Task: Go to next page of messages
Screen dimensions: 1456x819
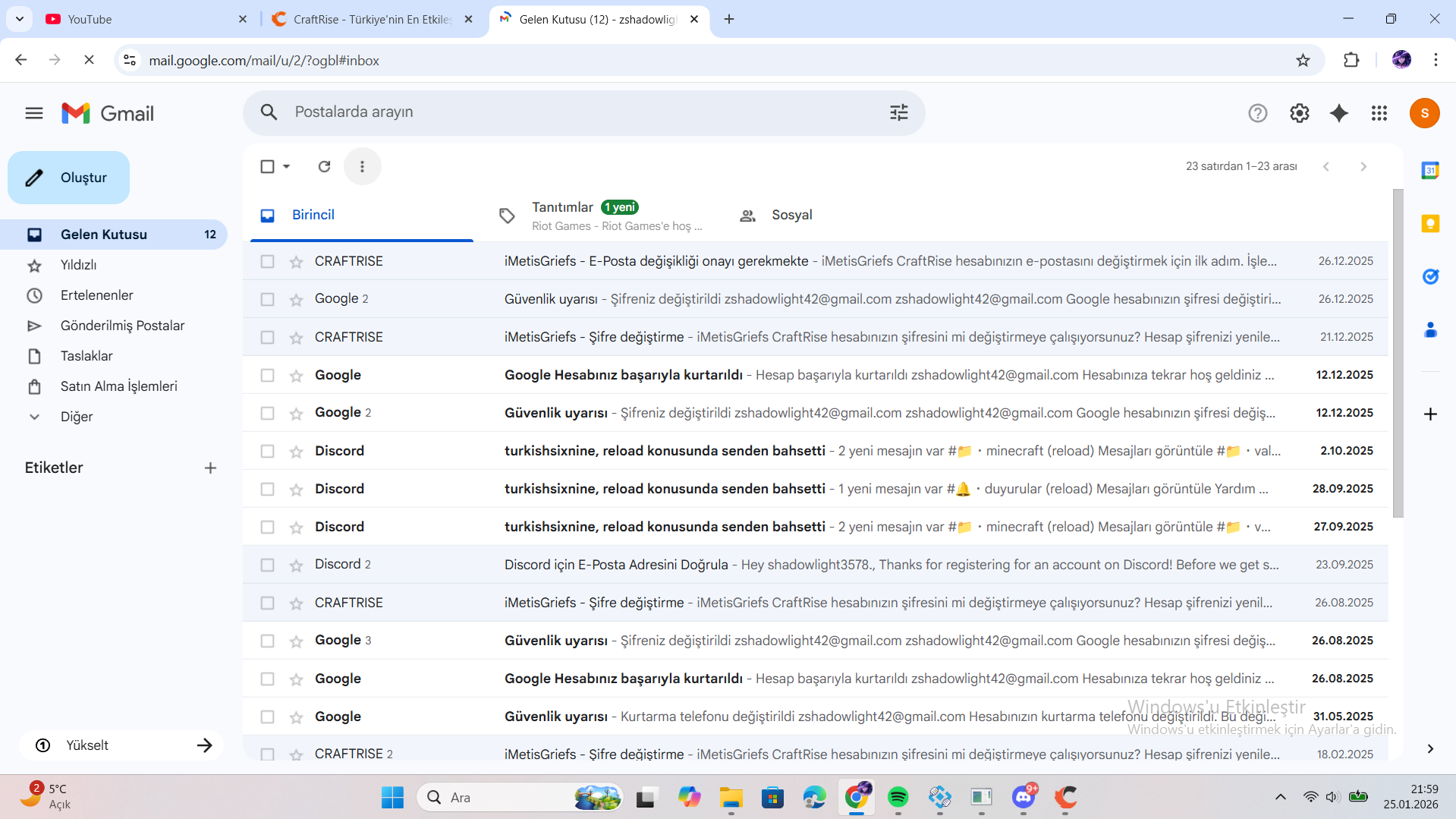Action: coord(1363,166)
